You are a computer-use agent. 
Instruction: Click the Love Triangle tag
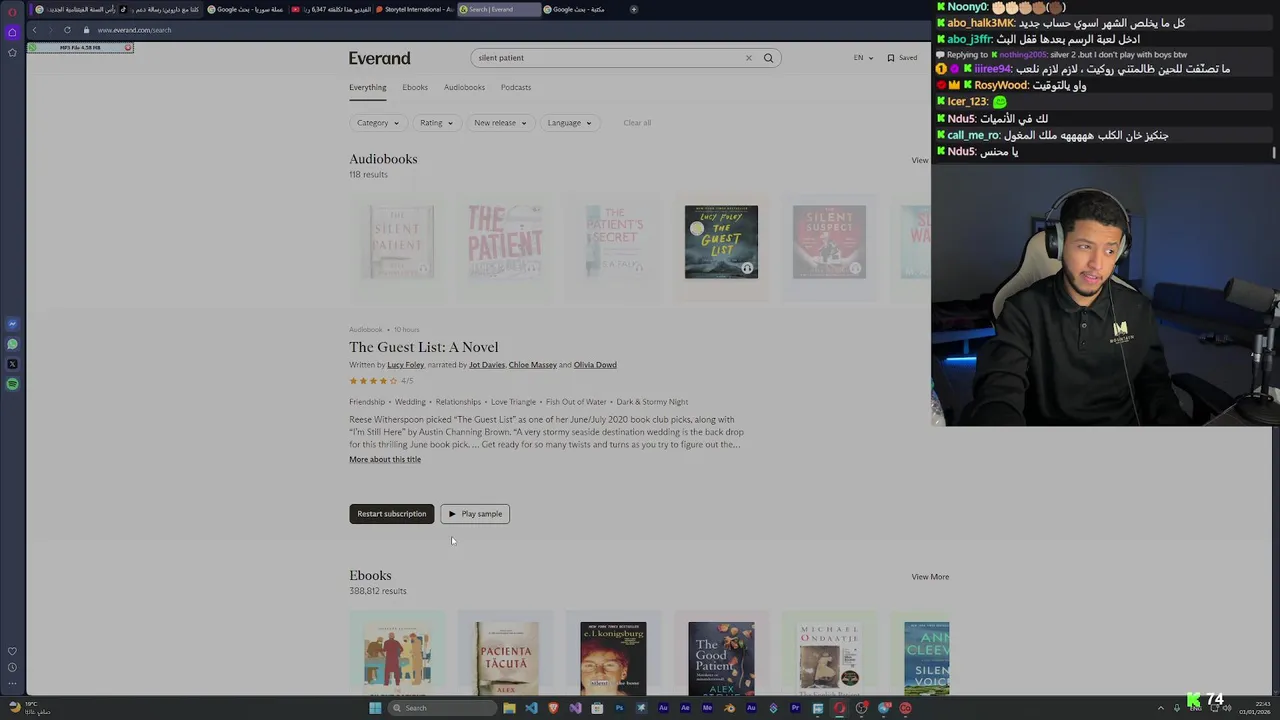coord(513,402)
